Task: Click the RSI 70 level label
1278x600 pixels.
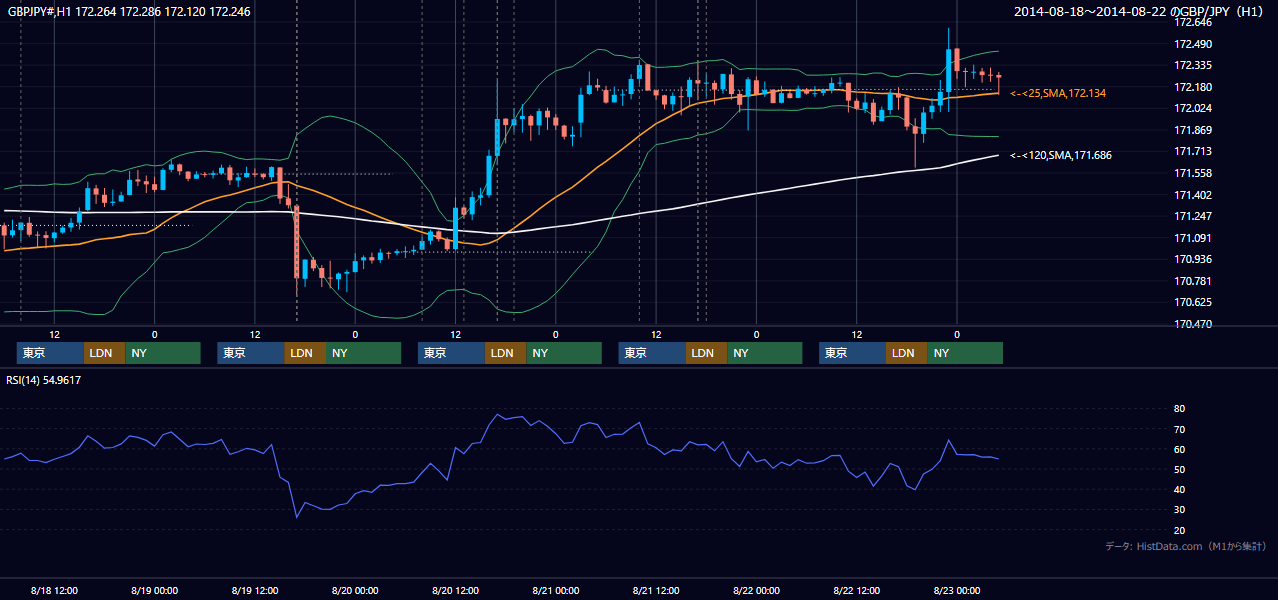Action: coord(1179,429)
